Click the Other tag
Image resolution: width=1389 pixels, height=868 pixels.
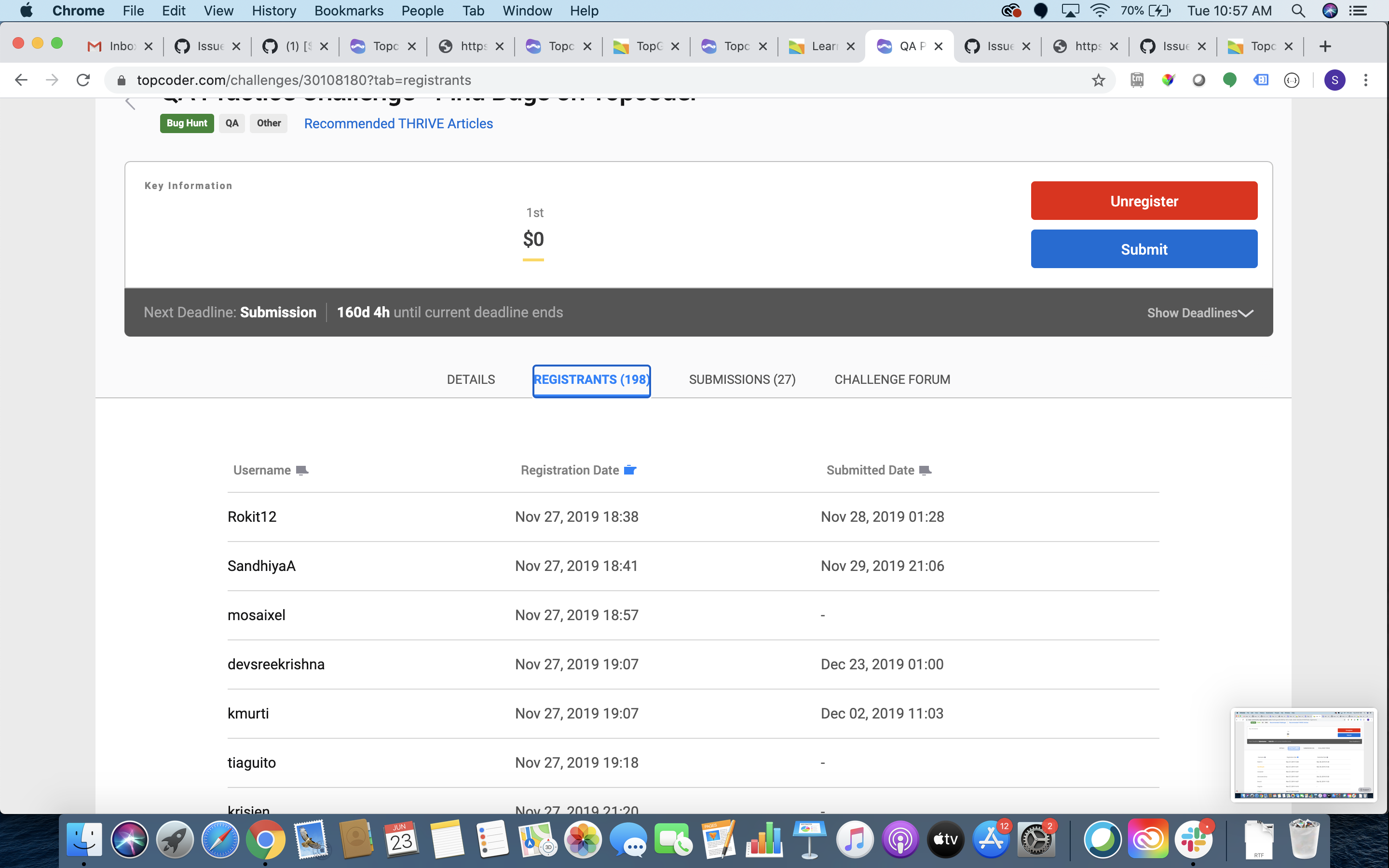[269, 123]
